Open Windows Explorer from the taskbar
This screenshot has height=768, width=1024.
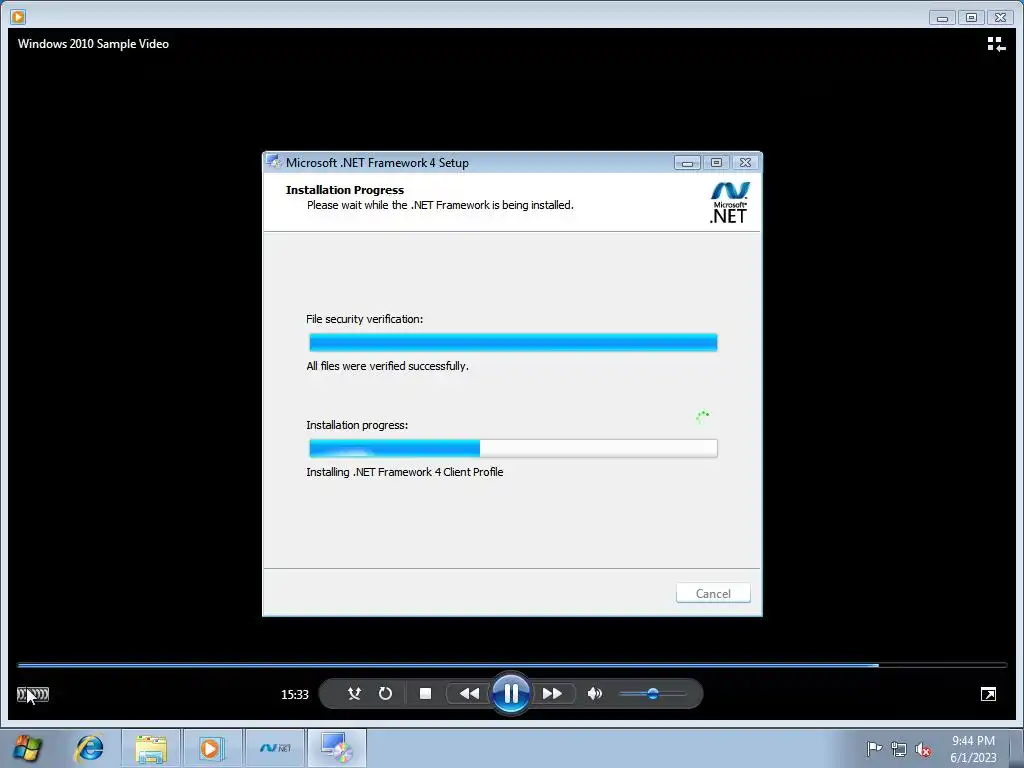point(151,748)
